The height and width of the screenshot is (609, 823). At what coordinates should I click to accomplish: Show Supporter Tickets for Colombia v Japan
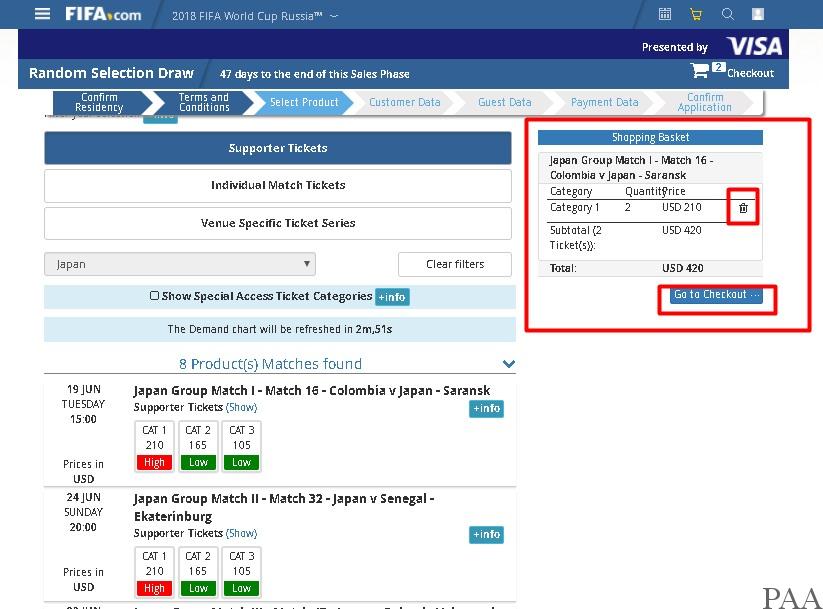[x=241, y=407]
